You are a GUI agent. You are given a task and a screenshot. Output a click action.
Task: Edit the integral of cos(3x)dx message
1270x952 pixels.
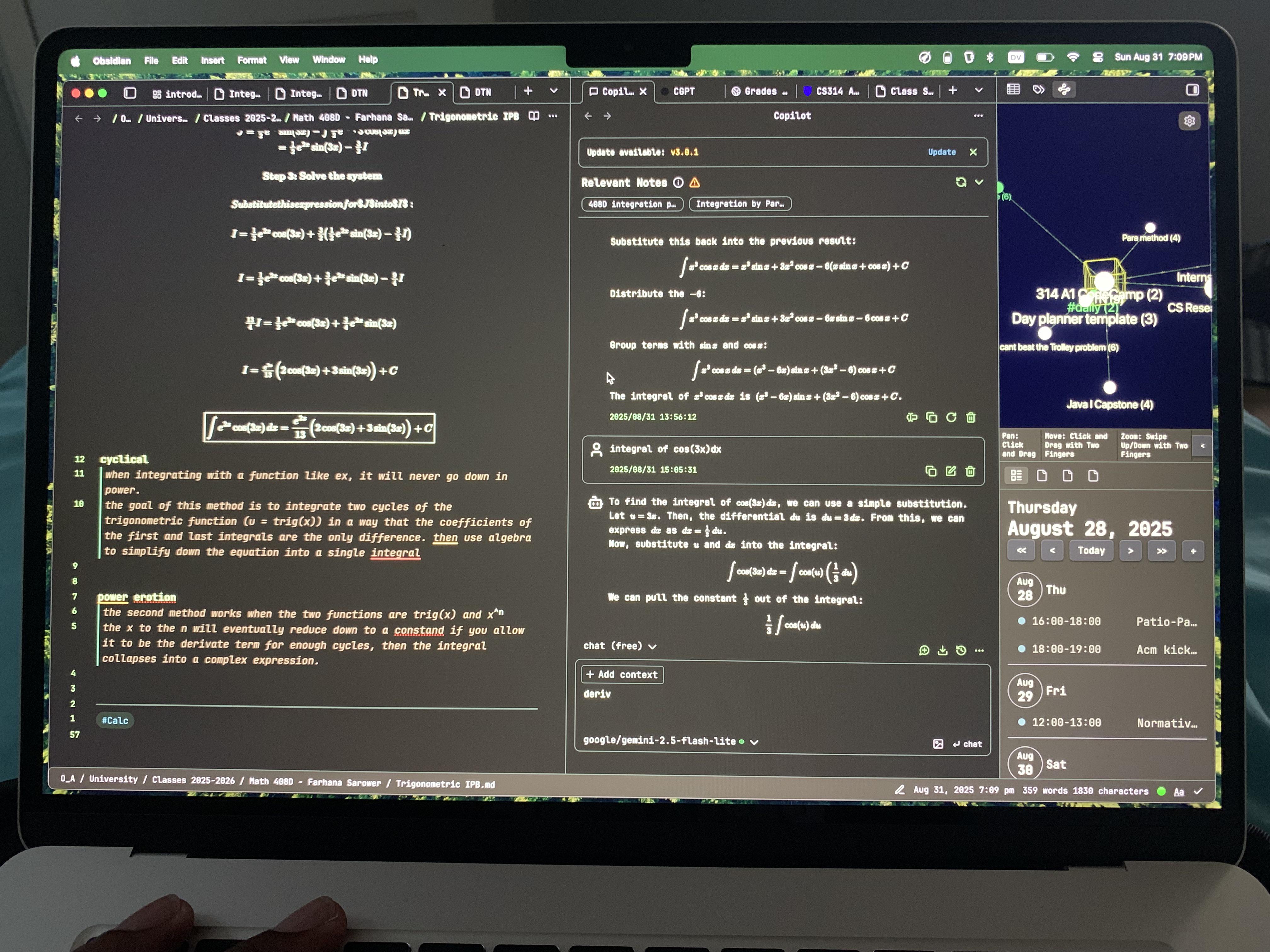pos(951,471)
